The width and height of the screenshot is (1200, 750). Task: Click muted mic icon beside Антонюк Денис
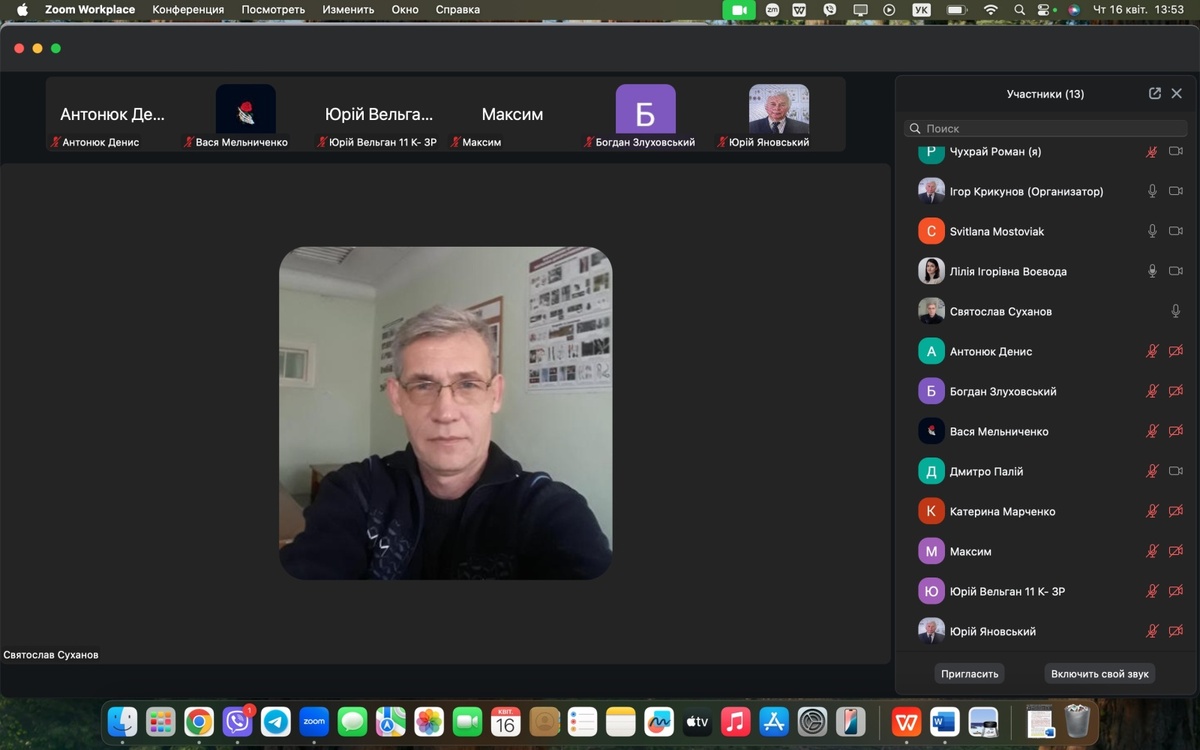pyautogui.click(x=1152, y=351)
